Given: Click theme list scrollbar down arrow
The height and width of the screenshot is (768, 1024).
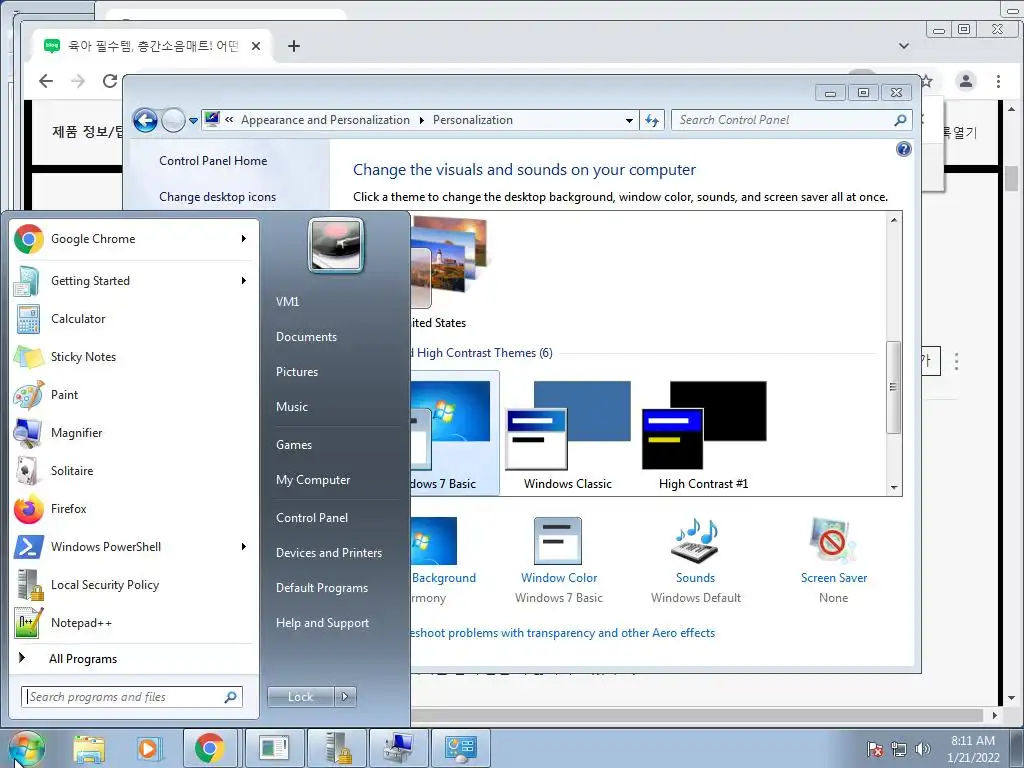Looking at the screenshot, I should click(894, 488).
